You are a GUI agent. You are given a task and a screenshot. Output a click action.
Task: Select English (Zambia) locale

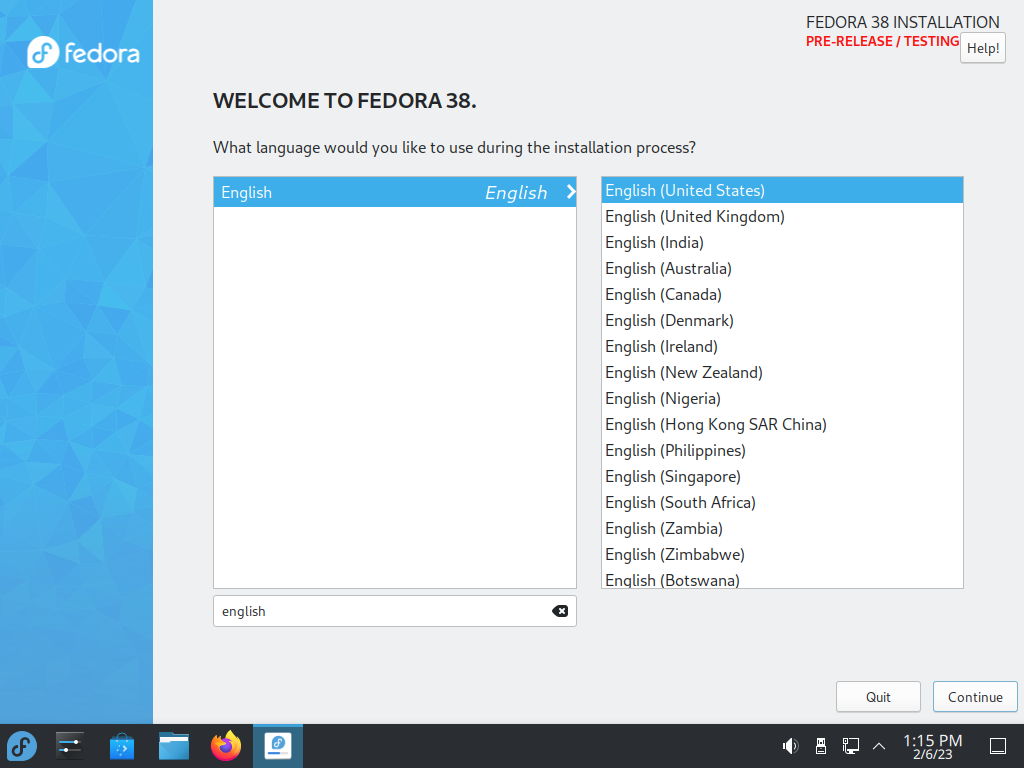point(782,528)
